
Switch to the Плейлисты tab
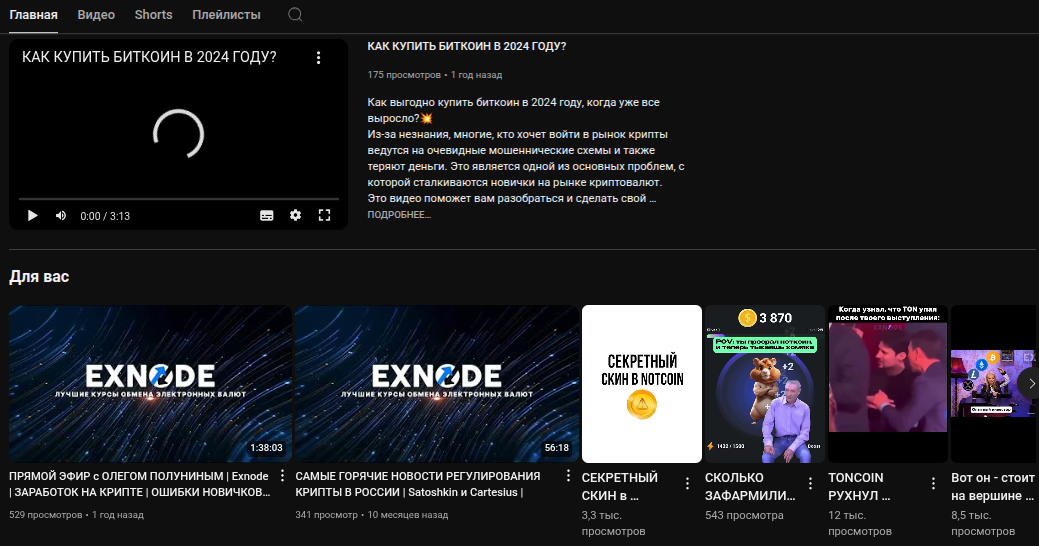[x=226, y=15]
